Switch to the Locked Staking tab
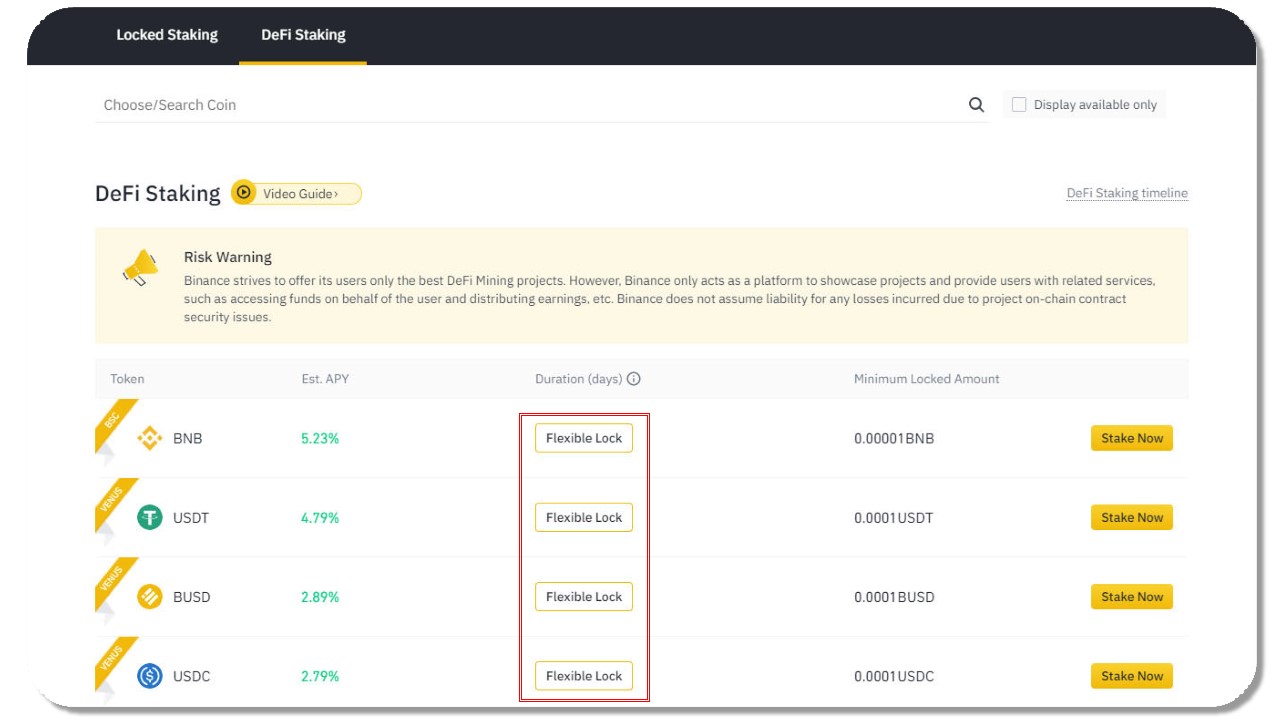The image size is (1280, 720). 167,35
